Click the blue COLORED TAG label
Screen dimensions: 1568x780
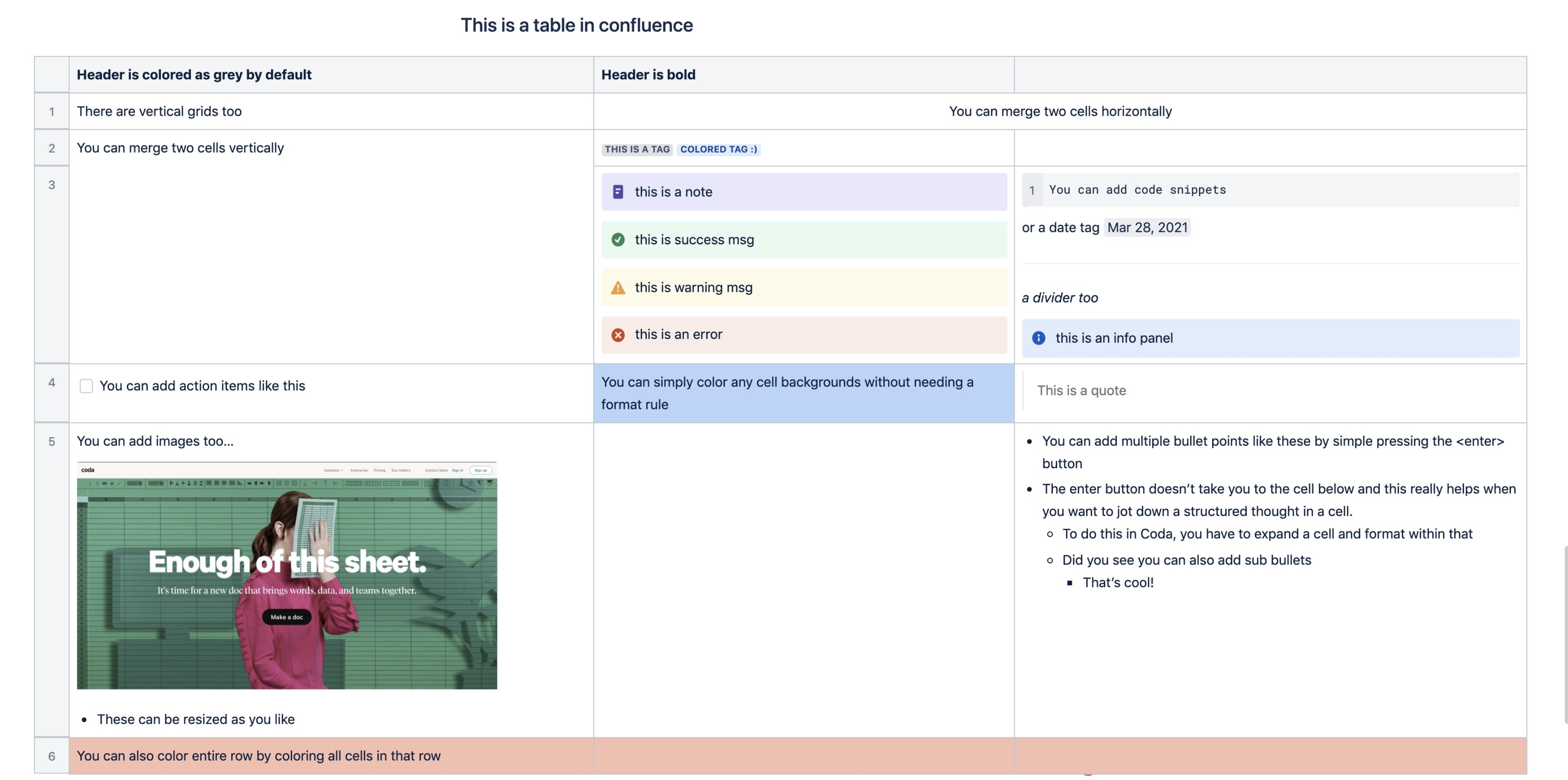(x=718, y=149)
